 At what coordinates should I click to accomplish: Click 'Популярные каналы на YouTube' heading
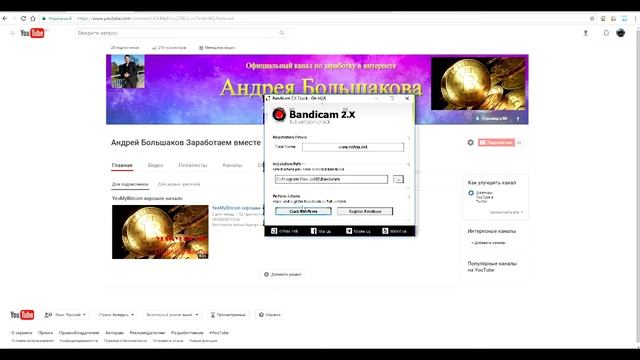pos(492,267)
